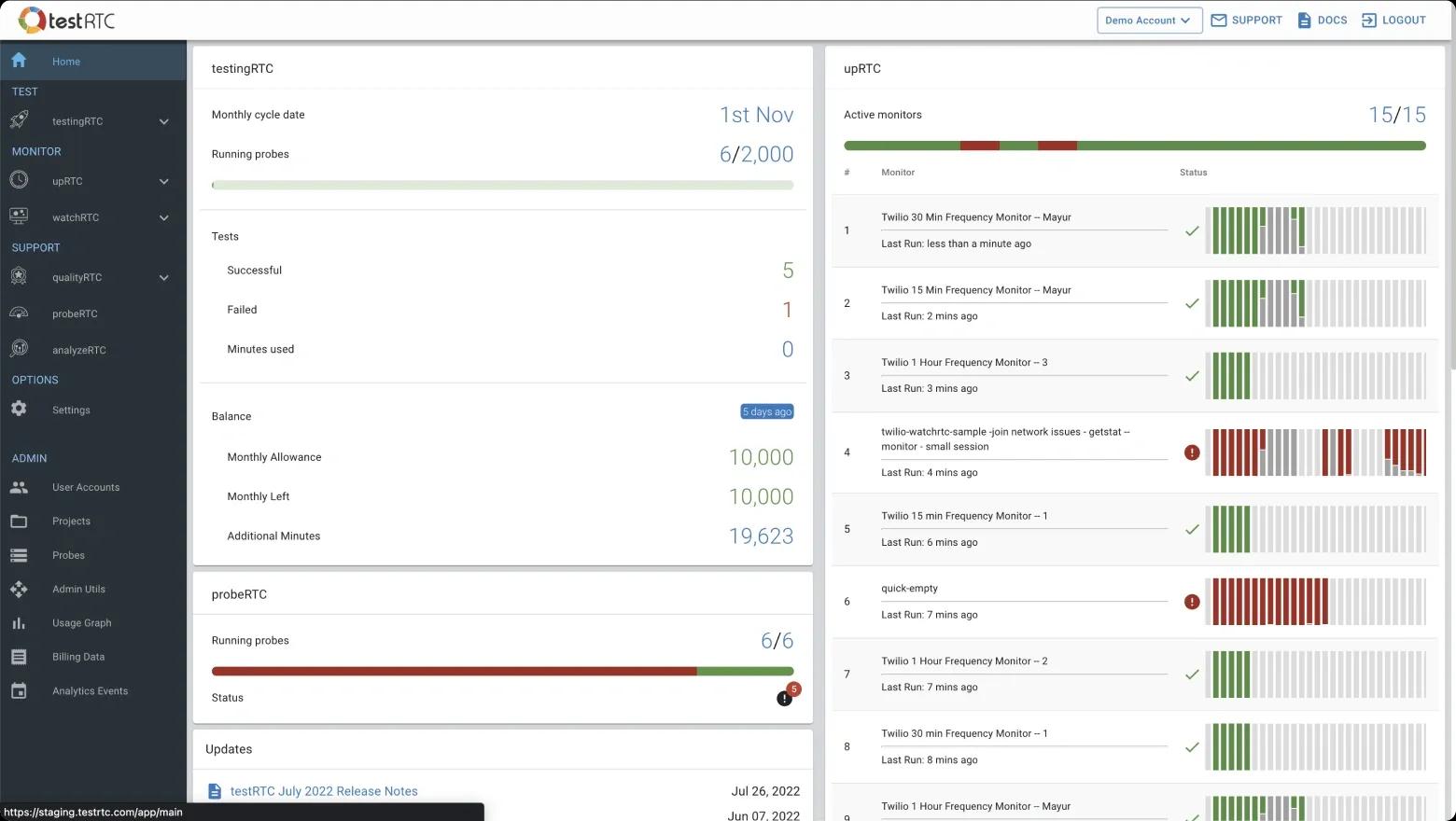Screen dimensions: 1456x821
Task: Open testRTC July 2022 Release Notes
Action: click(323, 791)
